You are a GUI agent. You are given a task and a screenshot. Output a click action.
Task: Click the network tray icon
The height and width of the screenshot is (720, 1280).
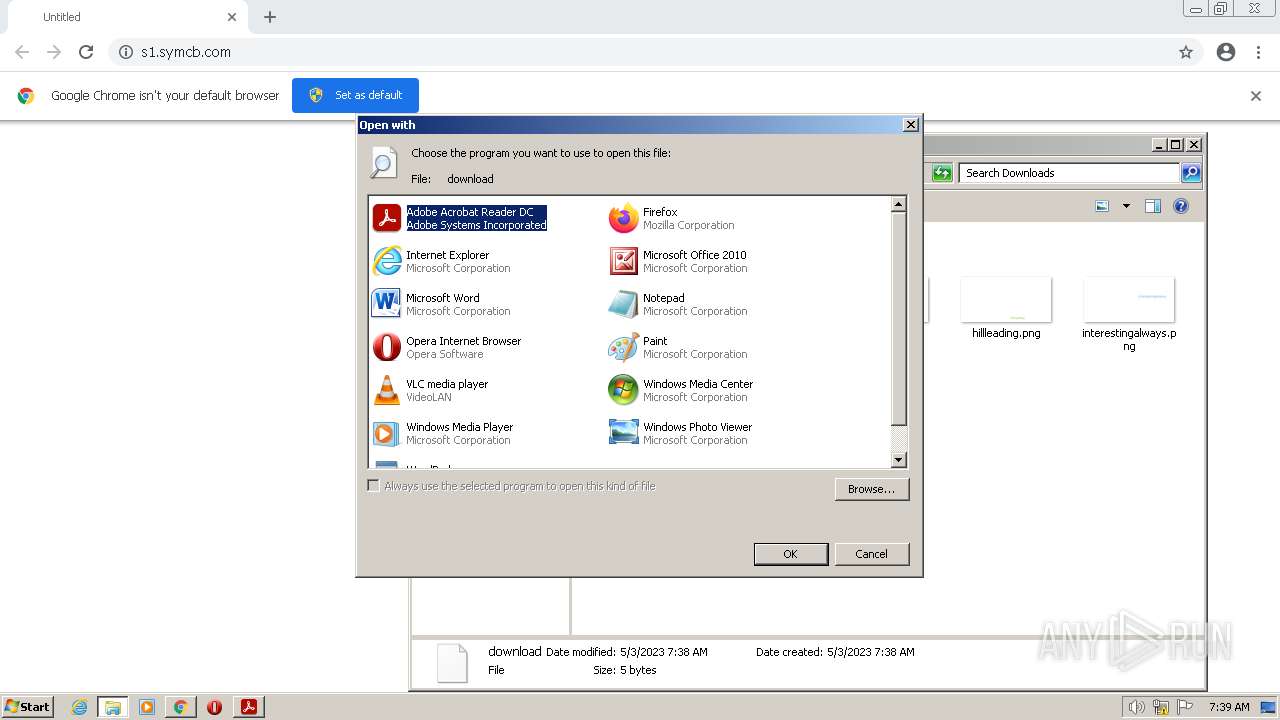click(1161, 707)
